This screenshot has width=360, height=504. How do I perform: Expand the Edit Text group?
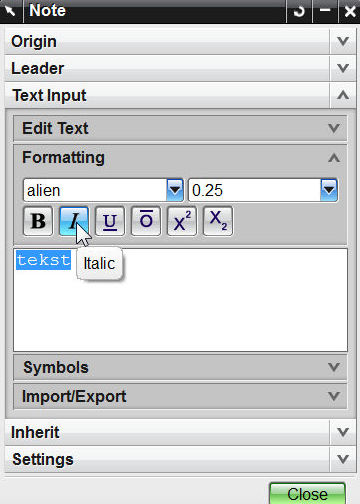(x=180, y=128)
